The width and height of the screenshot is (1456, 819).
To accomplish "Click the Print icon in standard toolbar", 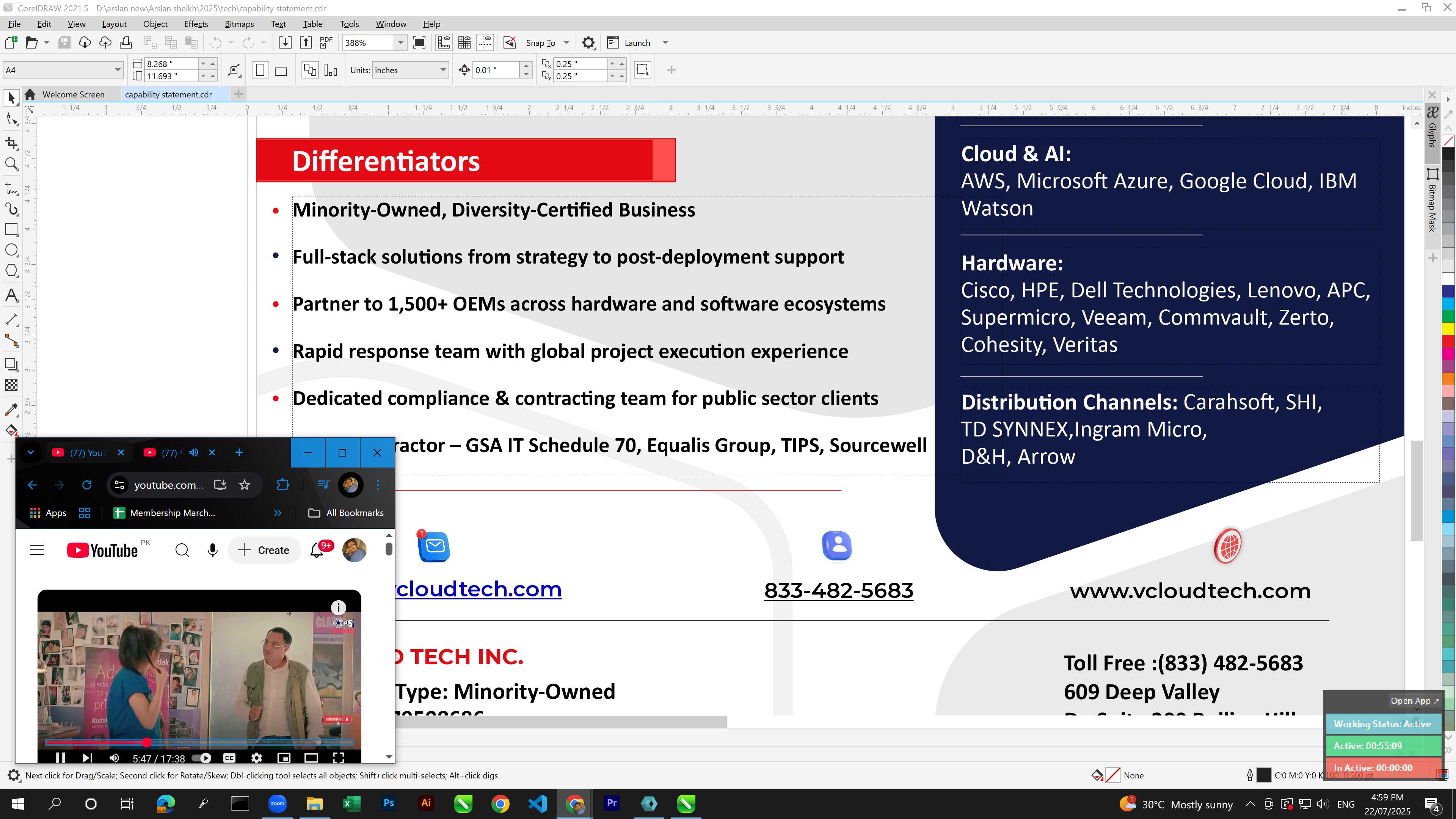I will pyautogui.click(x=126, y=42).
